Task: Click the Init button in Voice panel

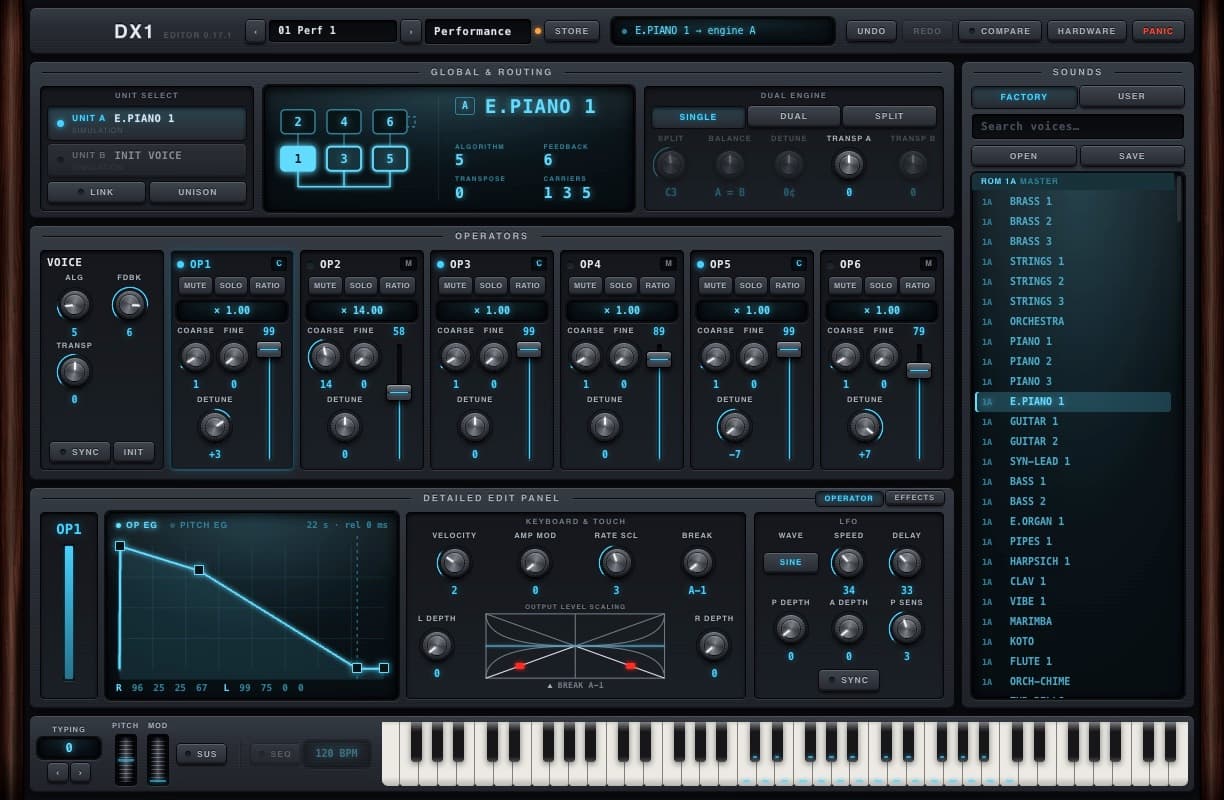Action: [134, 452]
